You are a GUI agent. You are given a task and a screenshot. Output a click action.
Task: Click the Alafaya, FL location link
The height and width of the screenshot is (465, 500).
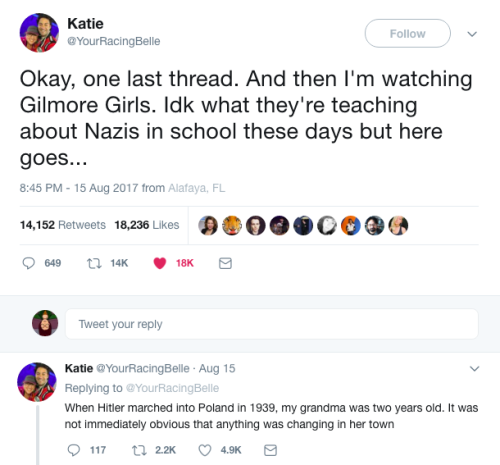click(x=197, y=188)
